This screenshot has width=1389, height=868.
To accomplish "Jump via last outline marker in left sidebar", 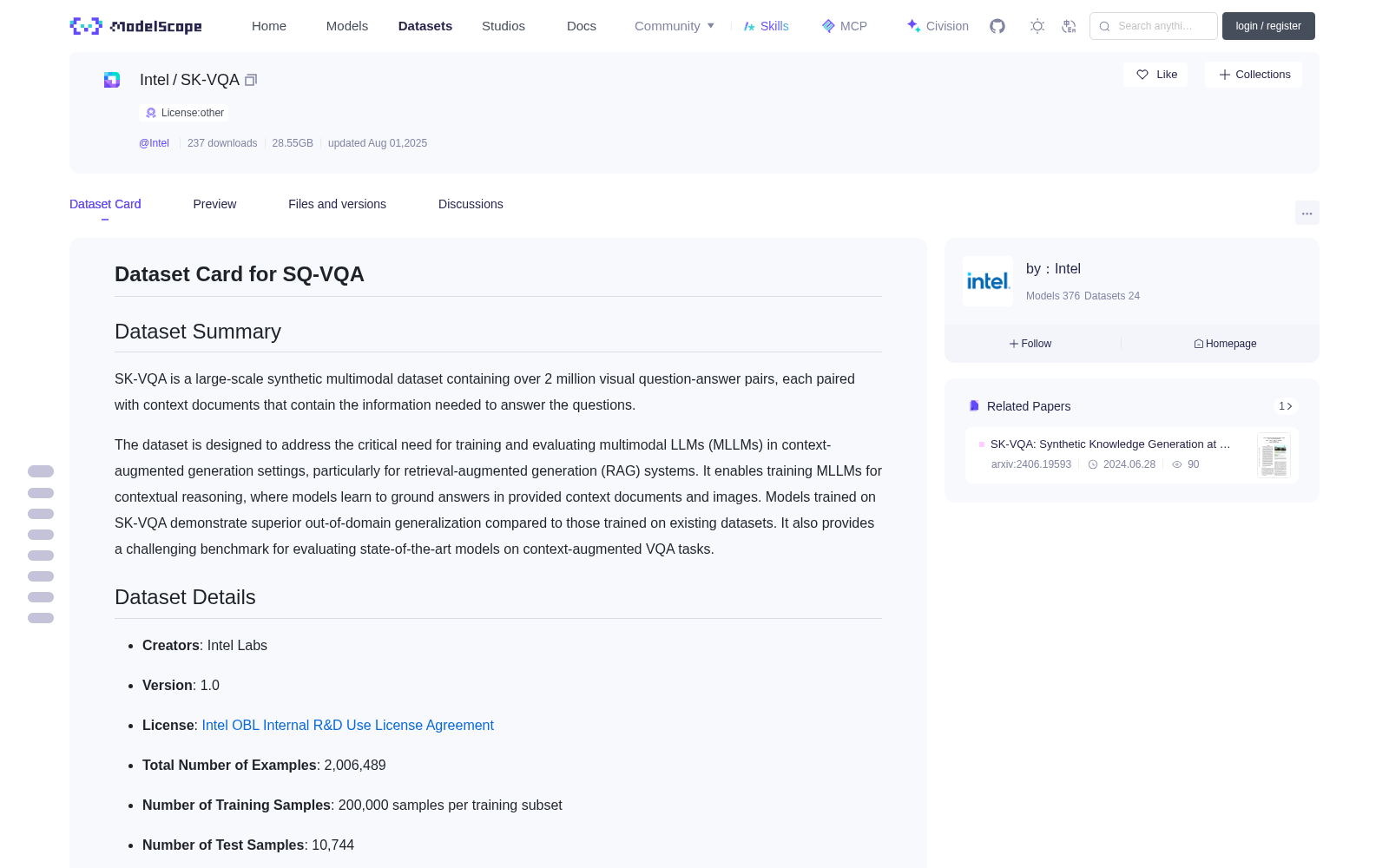I will pyautogui.click(x=41, y=618).
